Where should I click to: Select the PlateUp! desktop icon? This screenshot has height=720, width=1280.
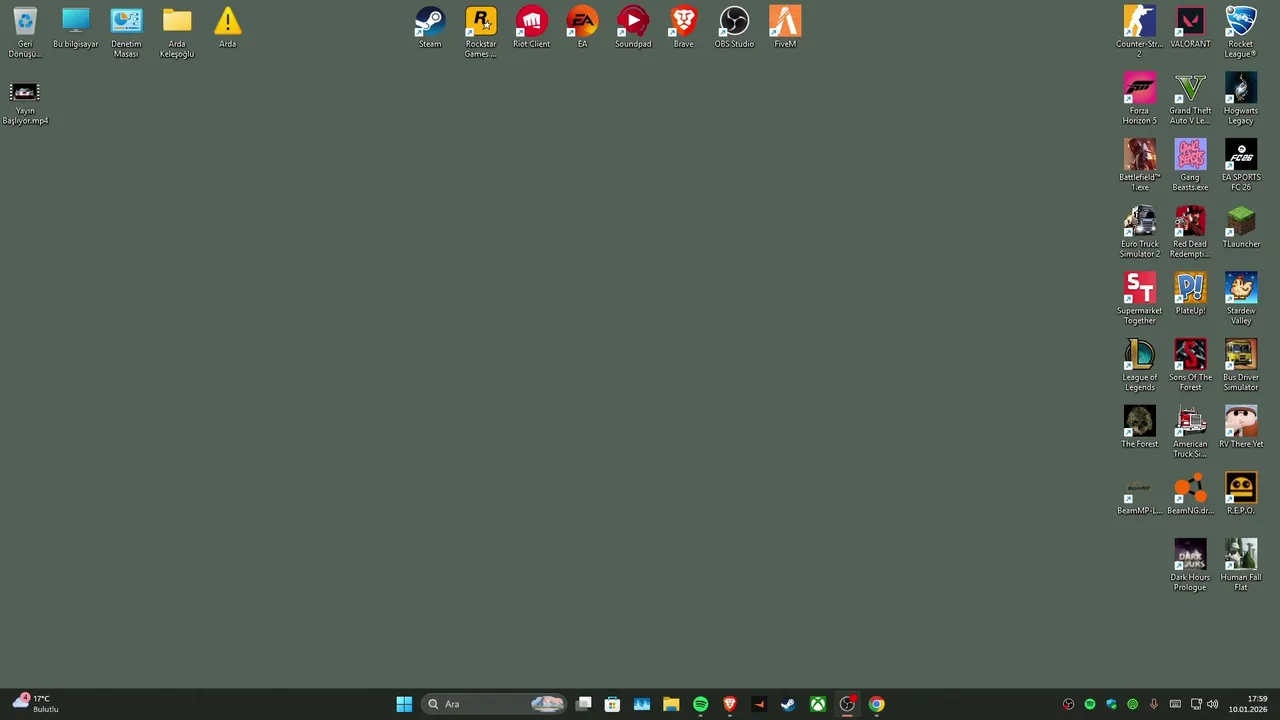click(x=1190, y=294)
